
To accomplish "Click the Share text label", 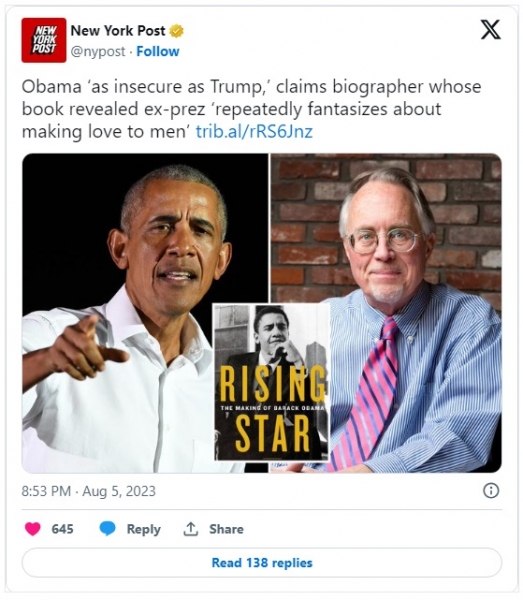I will click(x=226, y=529).
